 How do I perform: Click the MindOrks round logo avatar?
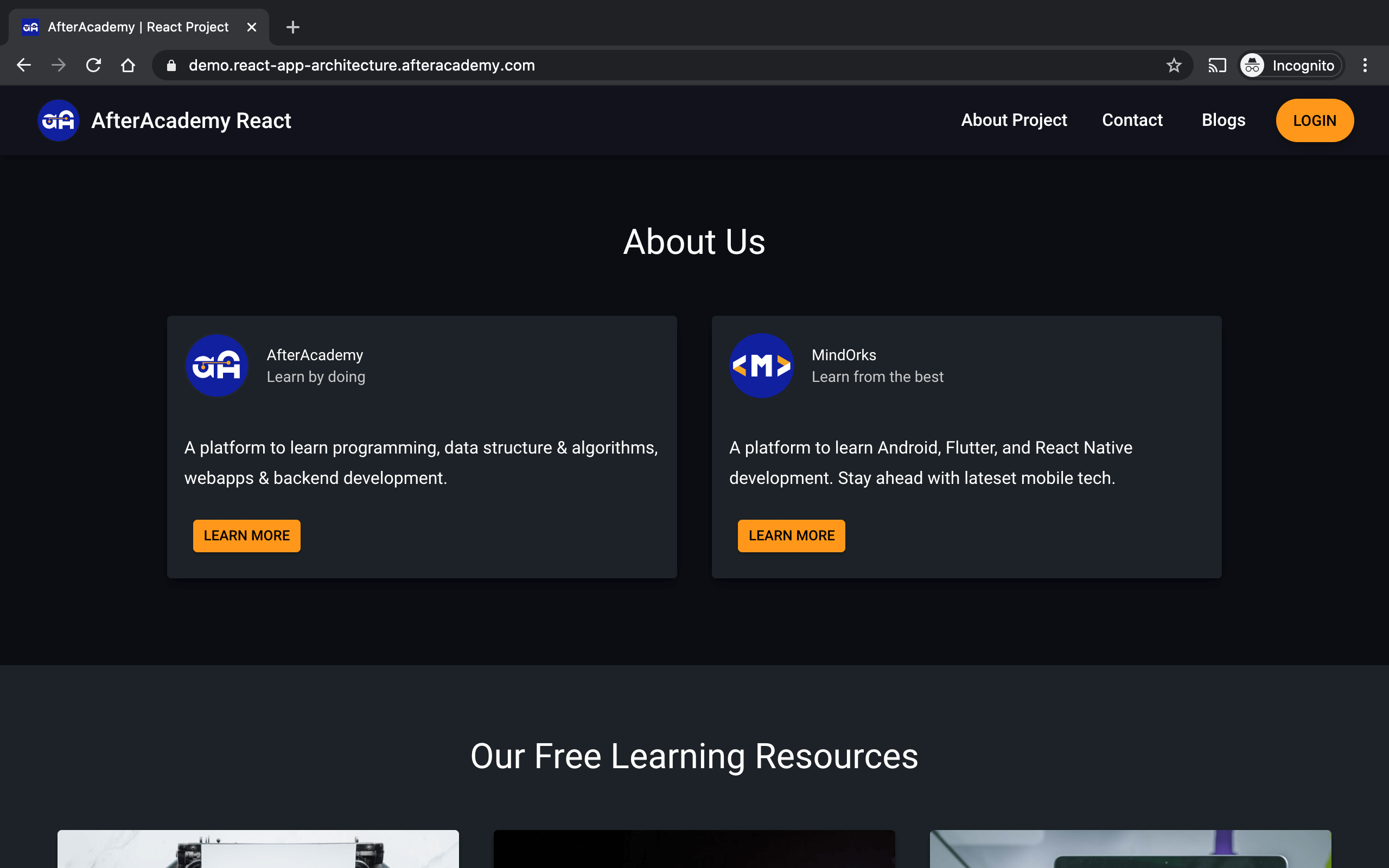point(761,366)
